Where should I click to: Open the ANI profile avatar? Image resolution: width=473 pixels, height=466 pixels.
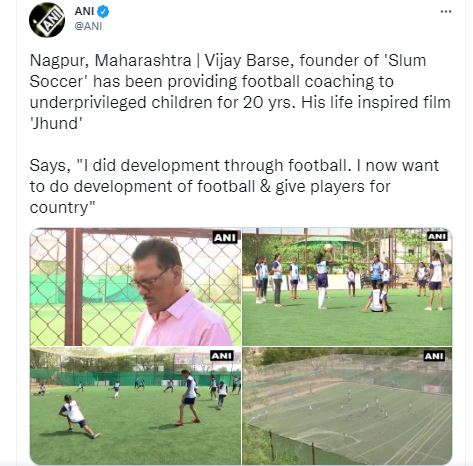pos(47,20)
